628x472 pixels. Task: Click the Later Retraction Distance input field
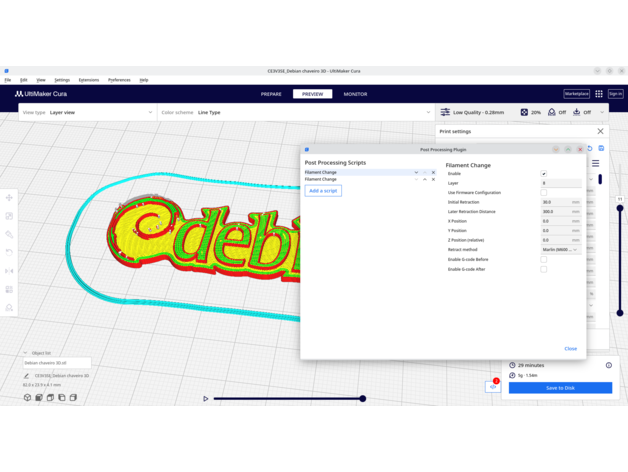point(561,212)
